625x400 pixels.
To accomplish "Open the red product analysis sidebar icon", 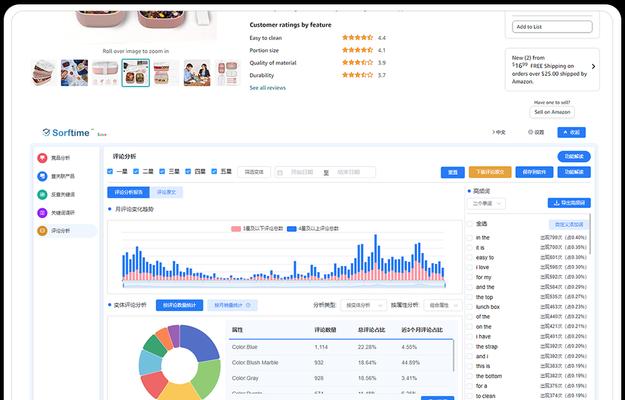I will click(x=42, y=158).
